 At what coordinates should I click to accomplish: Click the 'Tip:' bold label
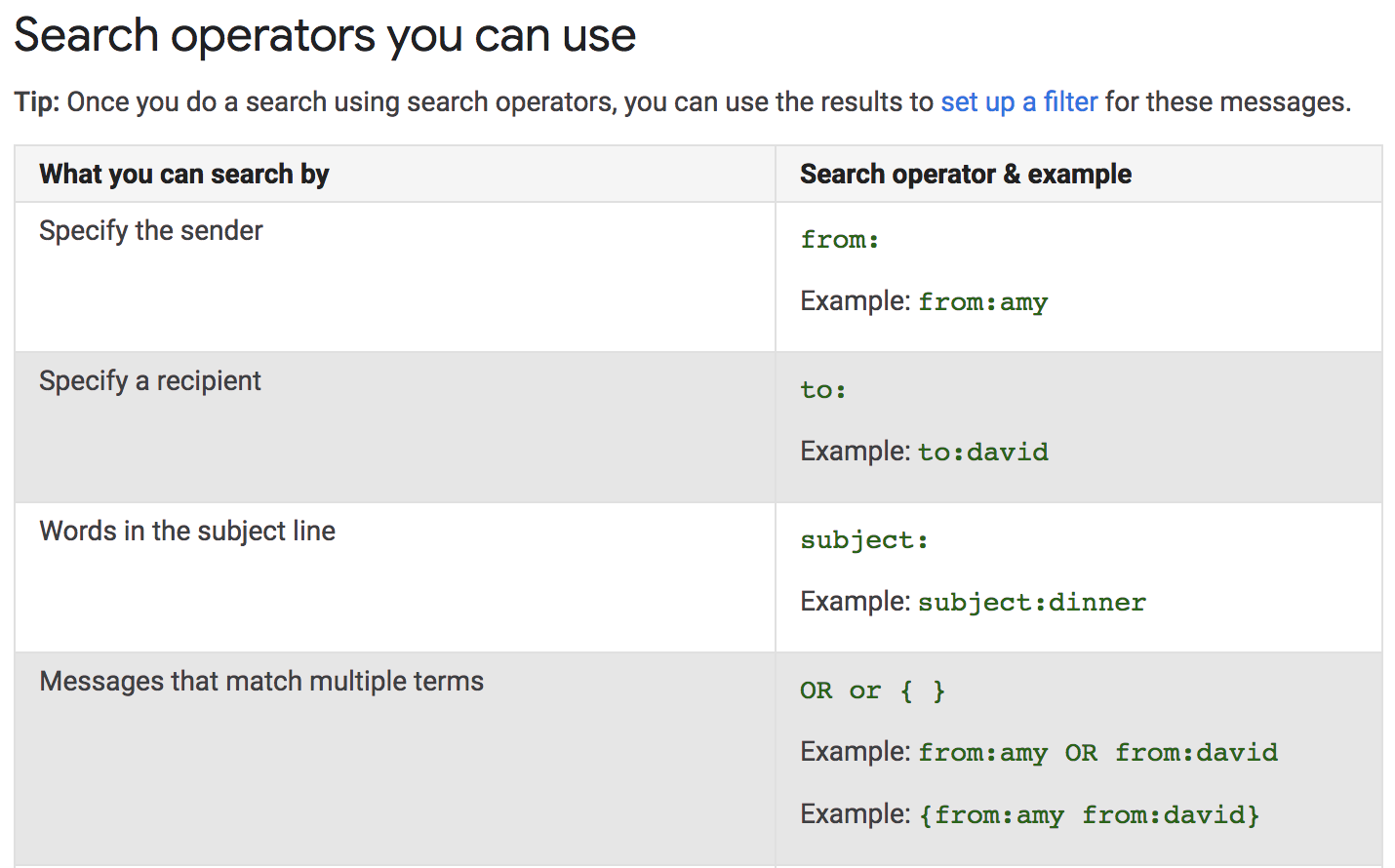37,102
